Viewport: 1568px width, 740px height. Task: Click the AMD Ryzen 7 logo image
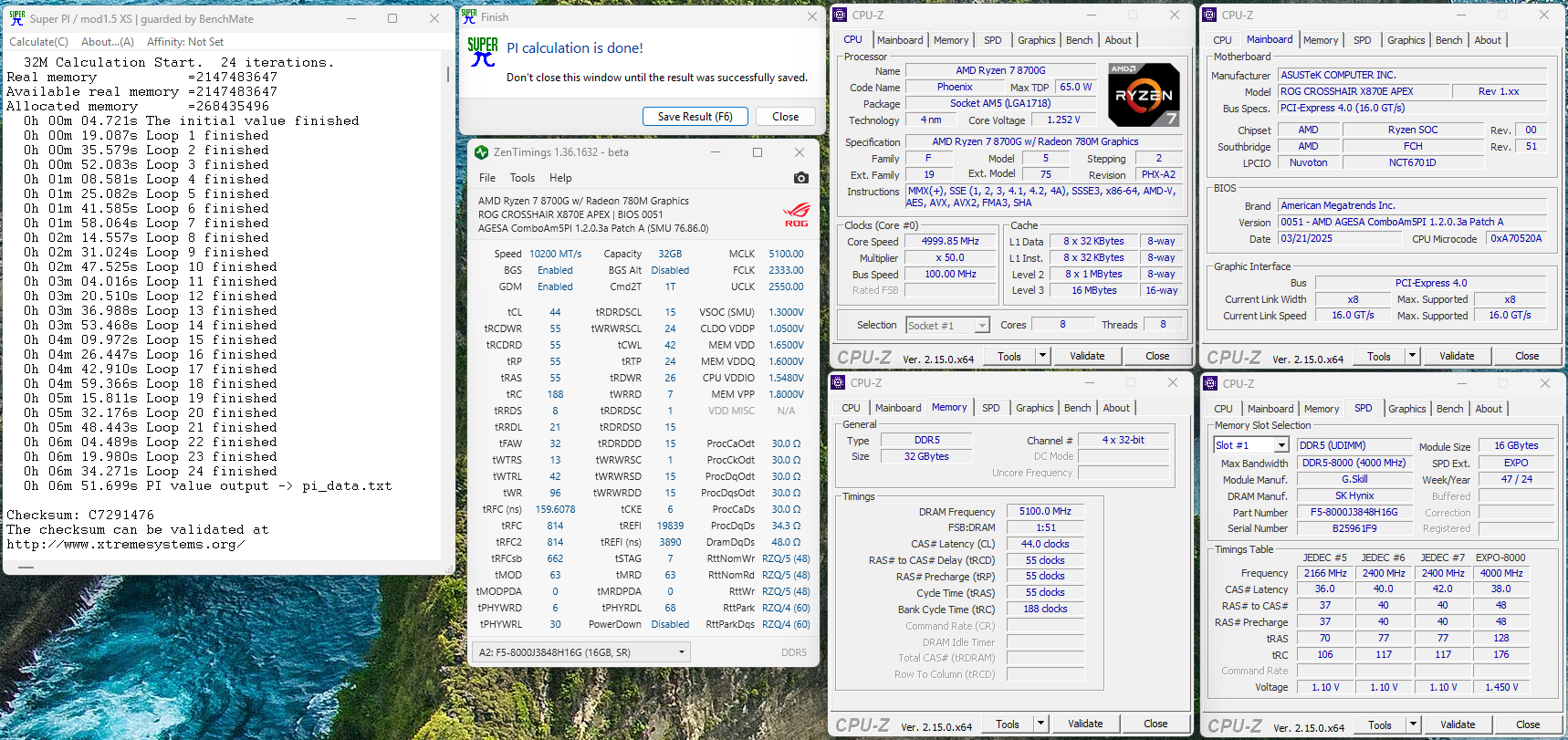[x=1143, y=95]
